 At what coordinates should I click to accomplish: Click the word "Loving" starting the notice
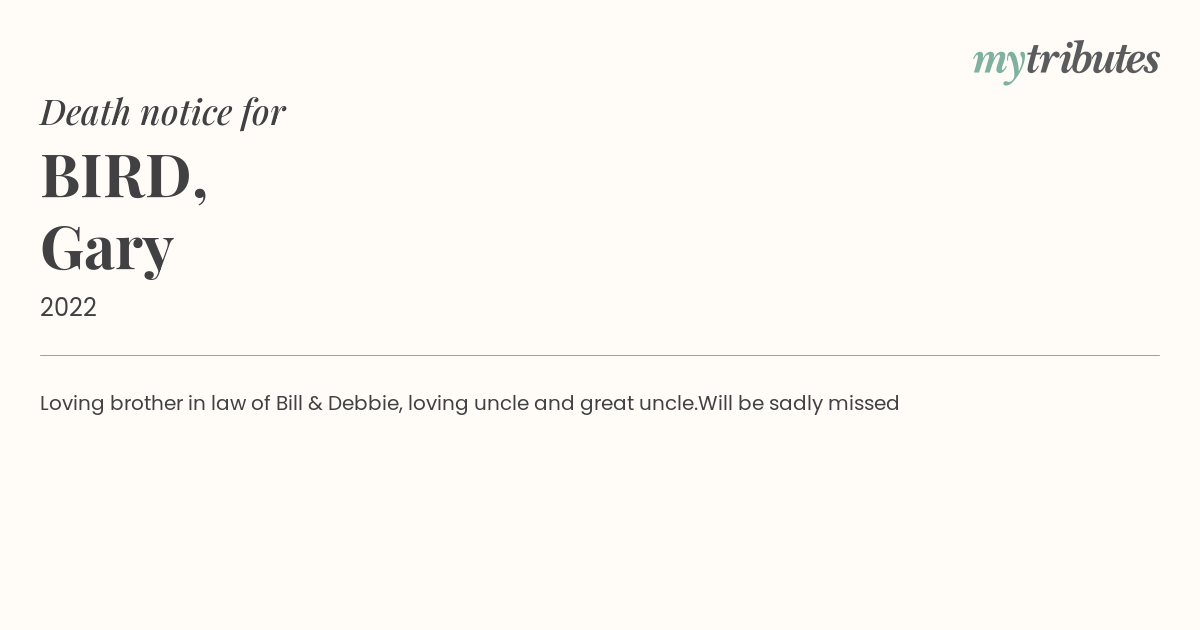[x=72, y=404]
